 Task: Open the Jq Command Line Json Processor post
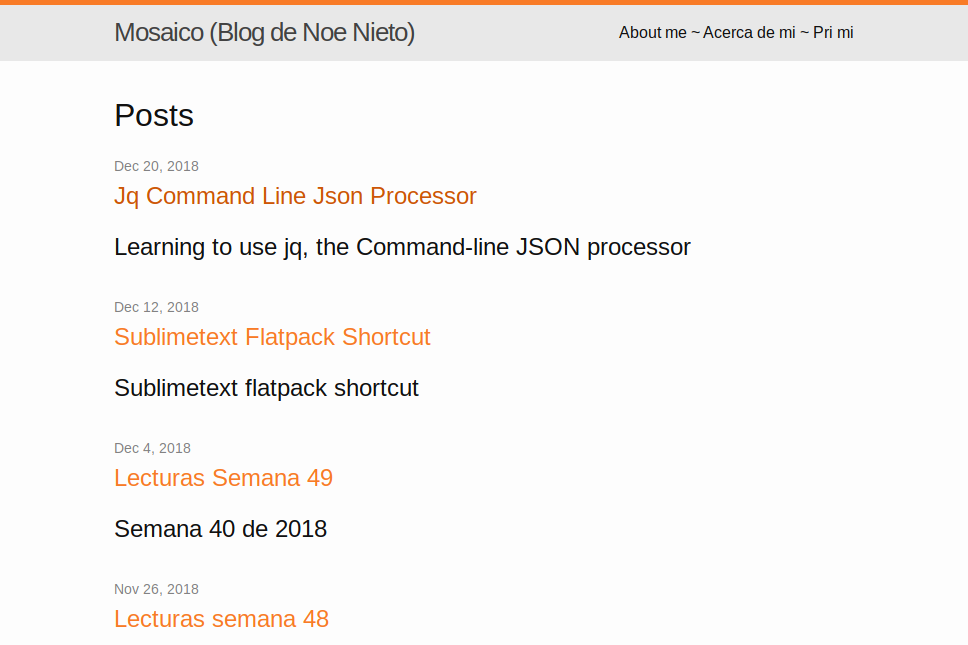(295, 196)
